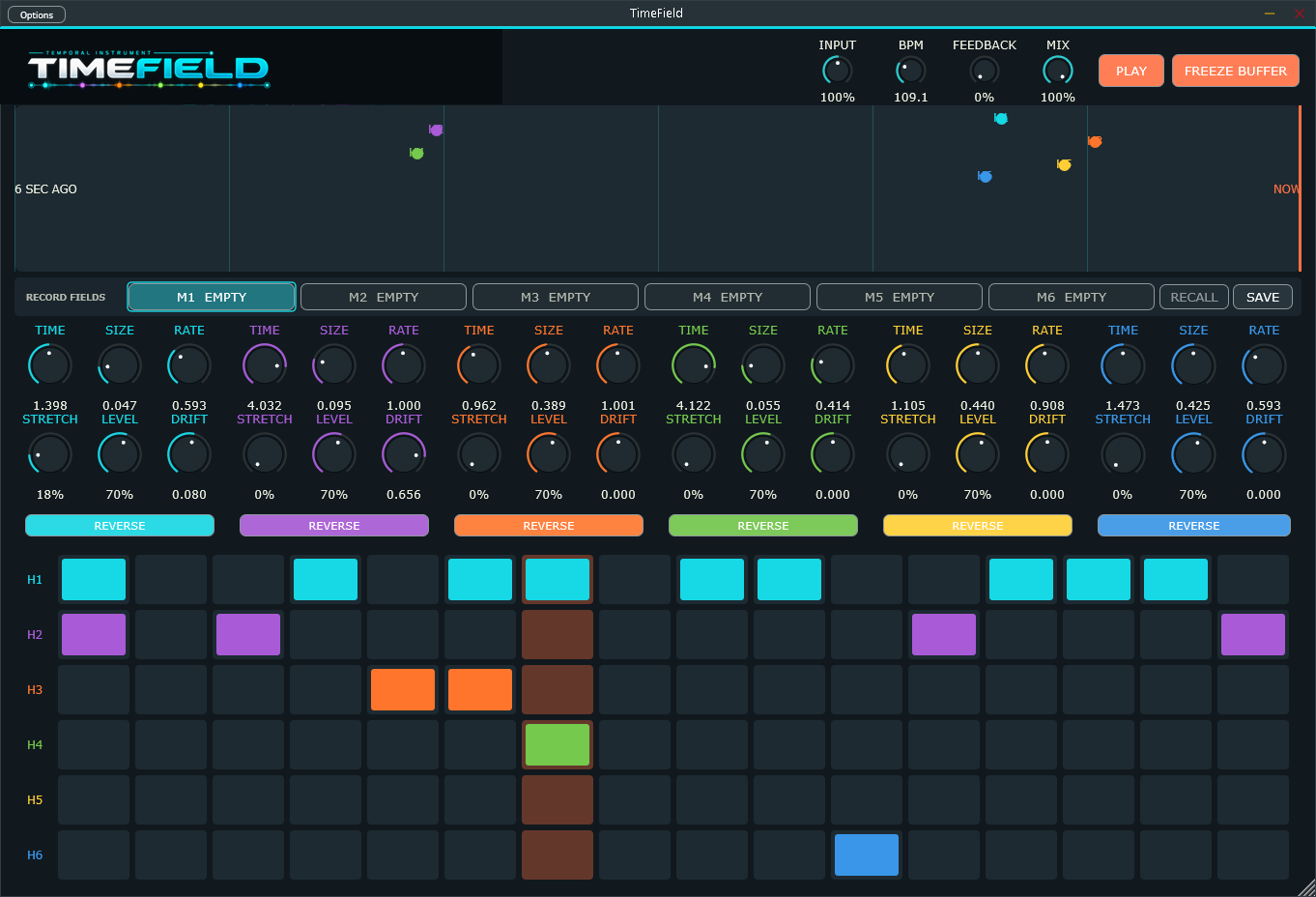Select the M2 EMPTY memory slot
Image resolution: width=1316 pixels, height=897 pixels.
384,297
